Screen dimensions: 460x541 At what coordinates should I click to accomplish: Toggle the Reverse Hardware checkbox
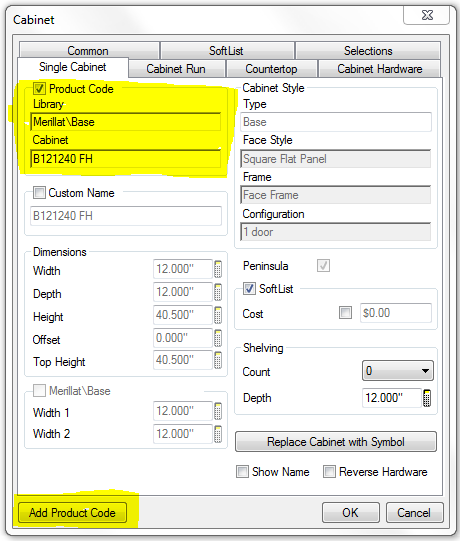click(x=329, y=471)
